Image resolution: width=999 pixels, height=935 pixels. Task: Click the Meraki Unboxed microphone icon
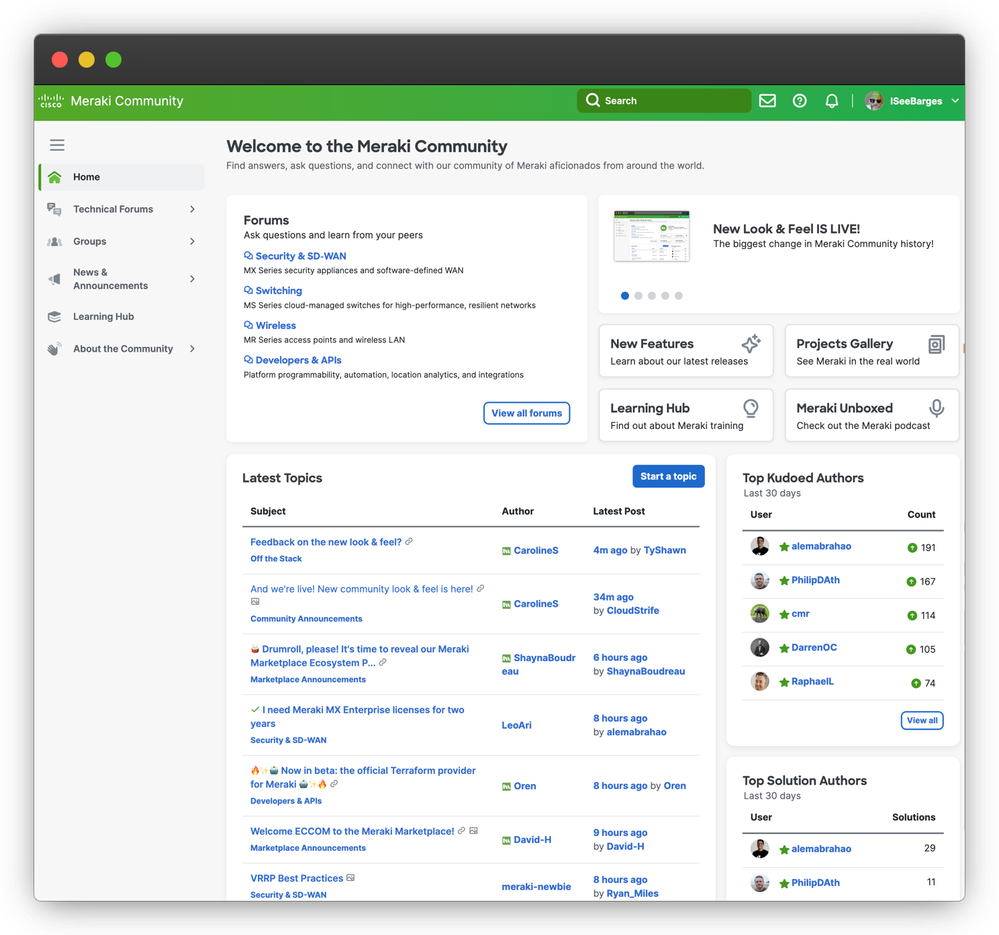coord(937,408)
